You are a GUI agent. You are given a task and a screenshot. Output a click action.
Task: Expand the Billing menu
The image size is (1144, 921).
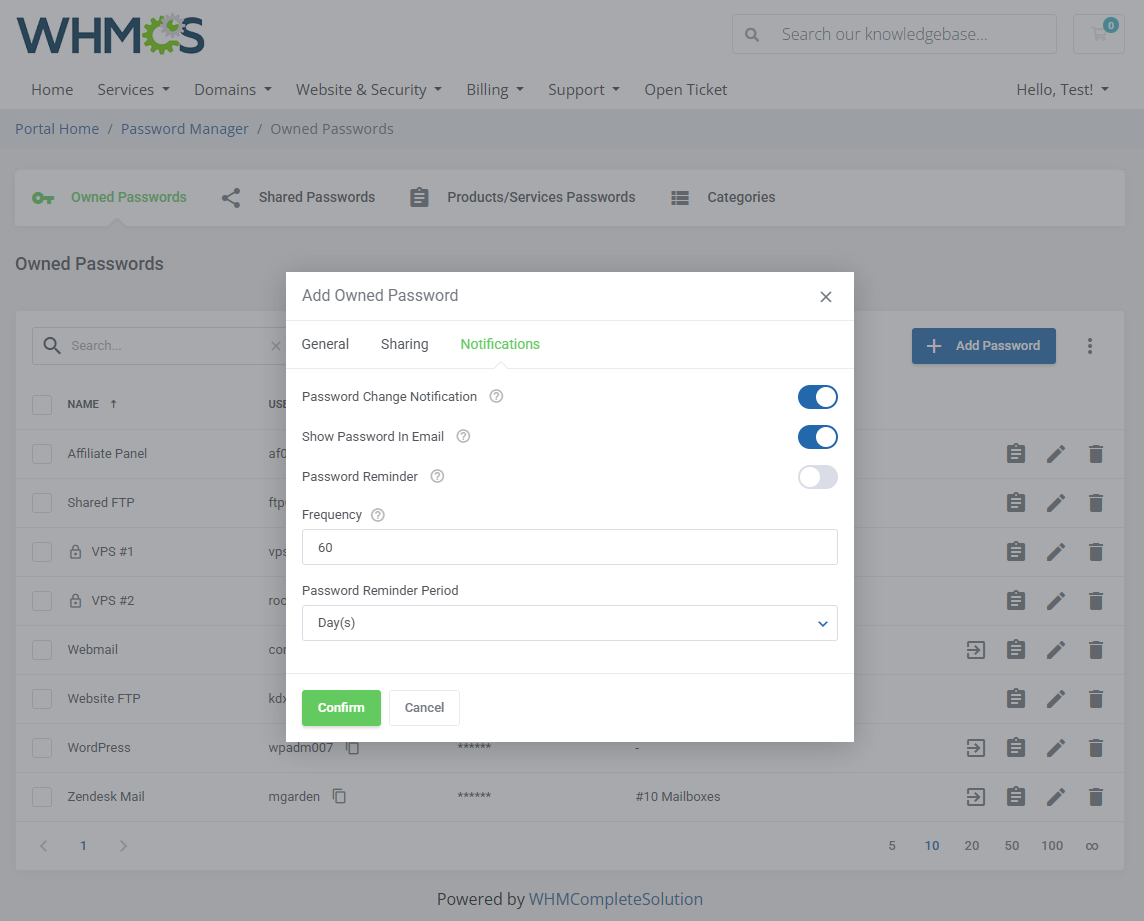pyautogui.click(x=494, y=90)
